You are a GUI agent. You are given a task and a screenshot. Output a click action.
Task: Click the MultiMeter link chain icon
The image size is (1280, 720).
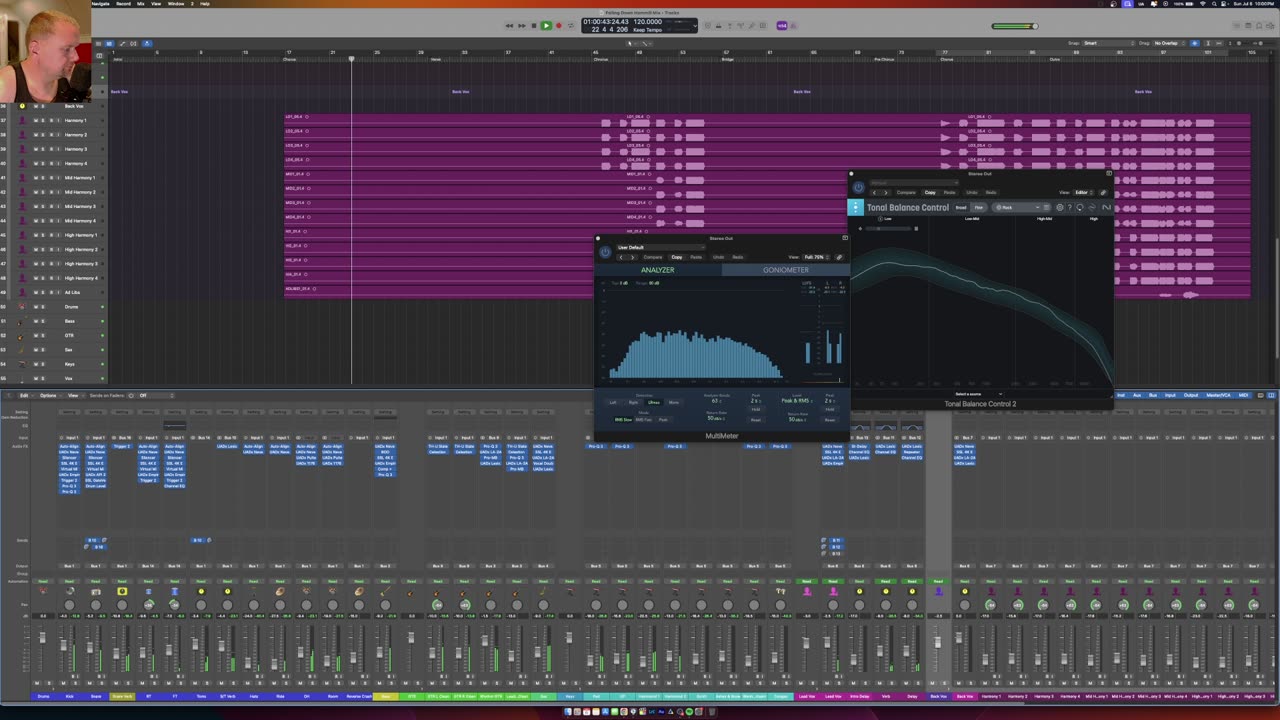839,257
